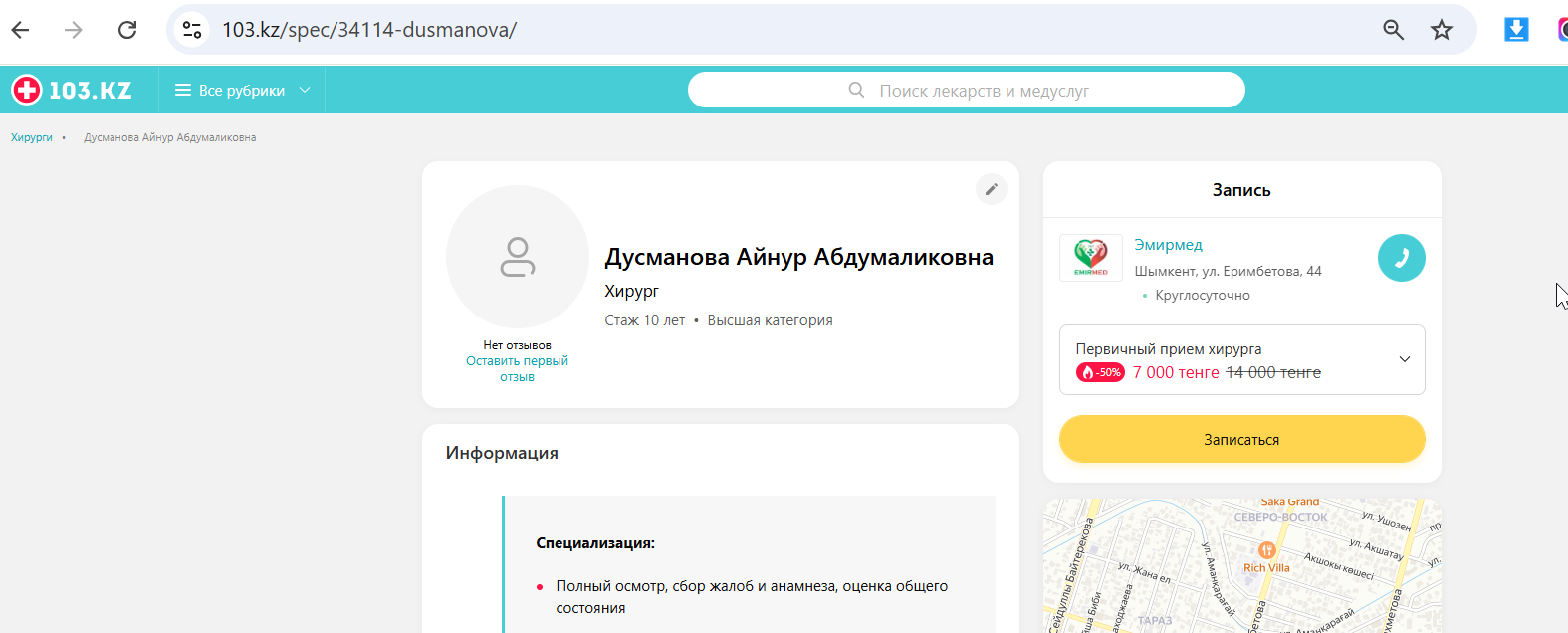Click the Поиск лекарств и медуслуг search field
This screenshot has width=1568, height=633.
click(966, 90)
